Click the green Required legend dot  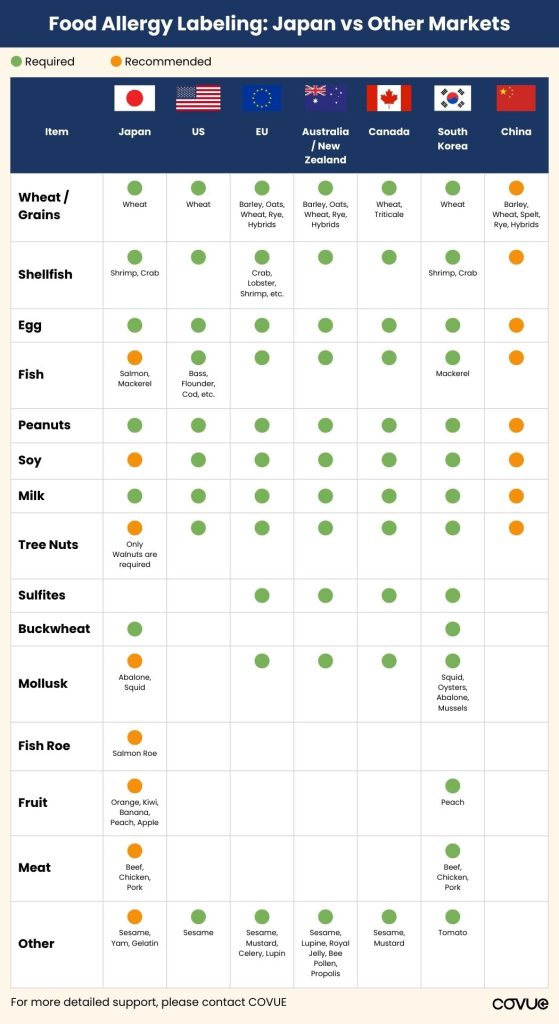16,62
